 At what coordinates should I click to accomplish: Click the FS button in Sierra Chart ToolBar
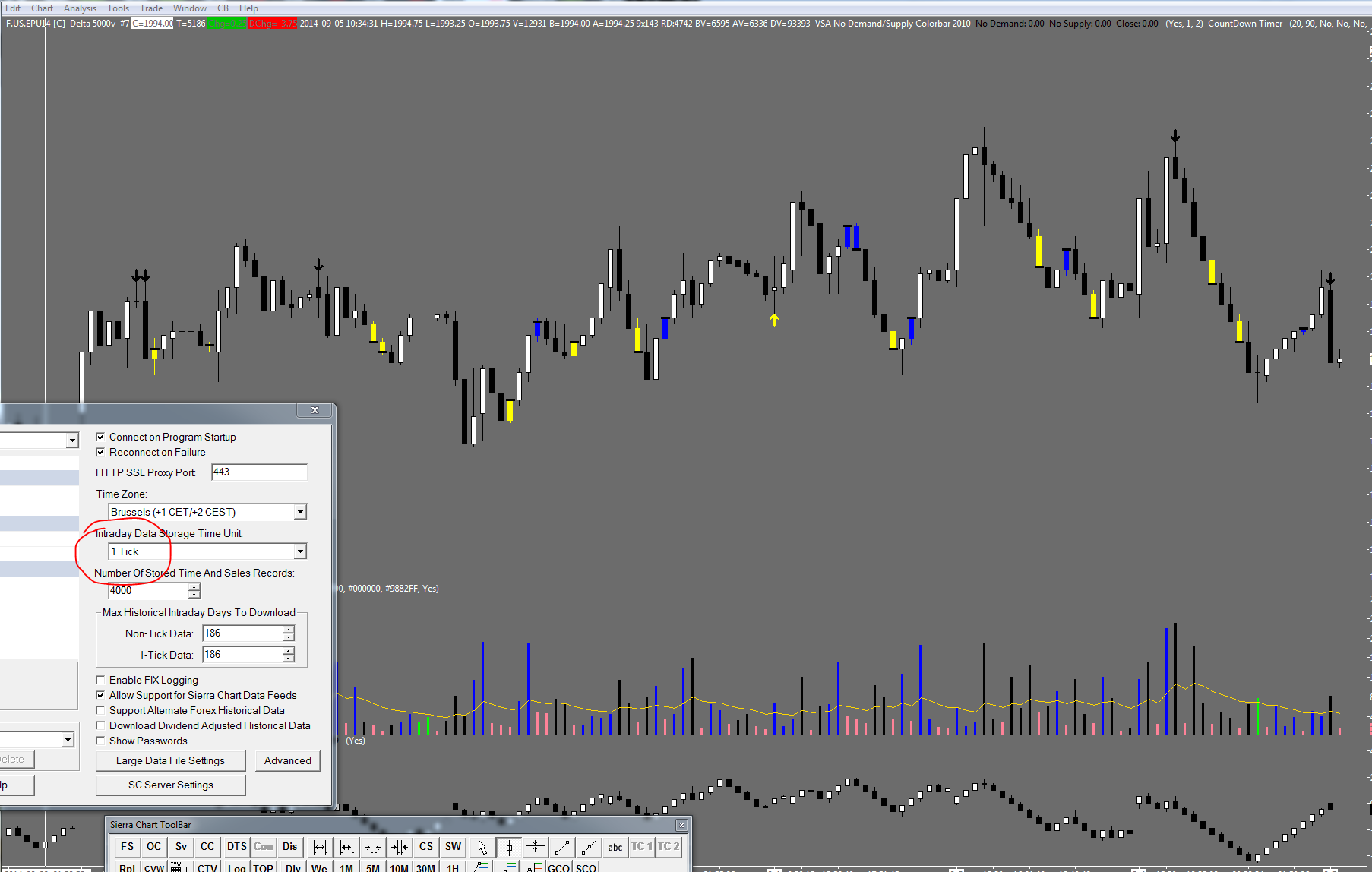coord(127,846)
